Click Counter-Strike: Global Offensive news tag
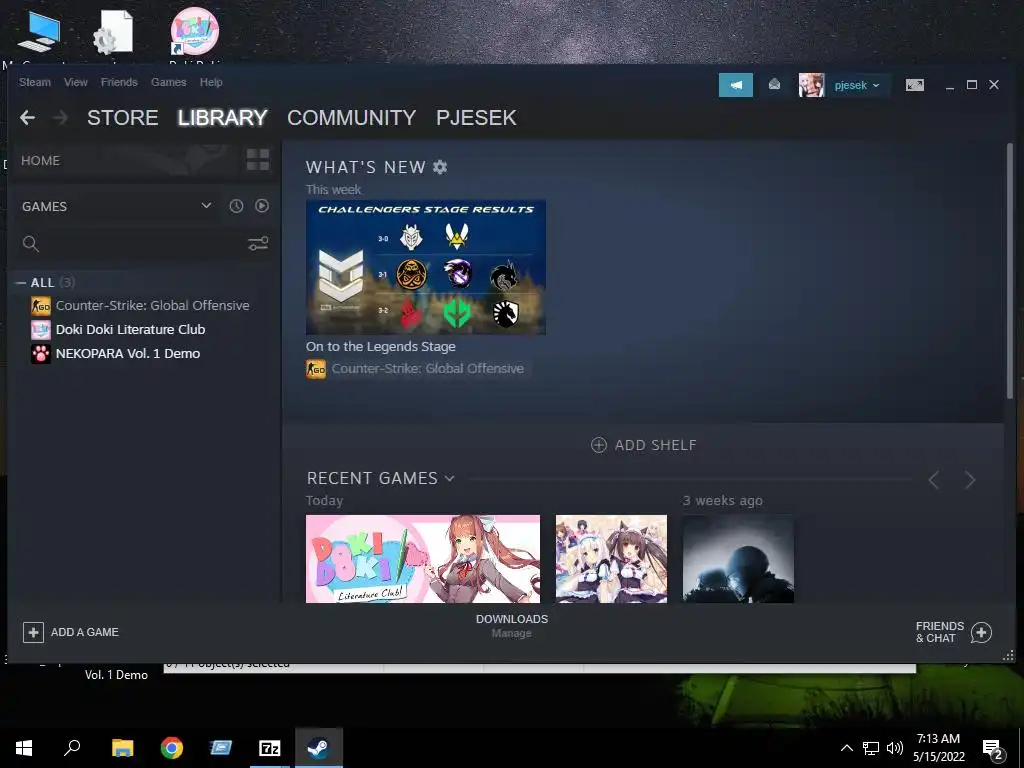 coord(427,369)
